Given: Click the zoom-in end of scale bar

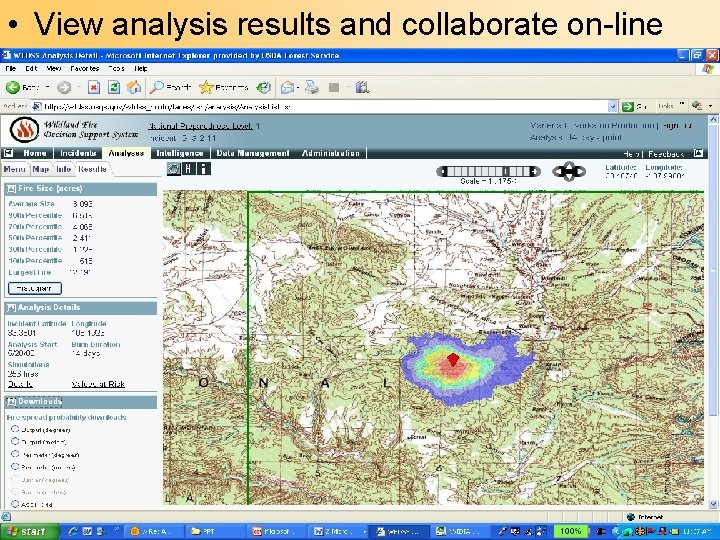Looking at the screenshot, I should coord(534,171).
